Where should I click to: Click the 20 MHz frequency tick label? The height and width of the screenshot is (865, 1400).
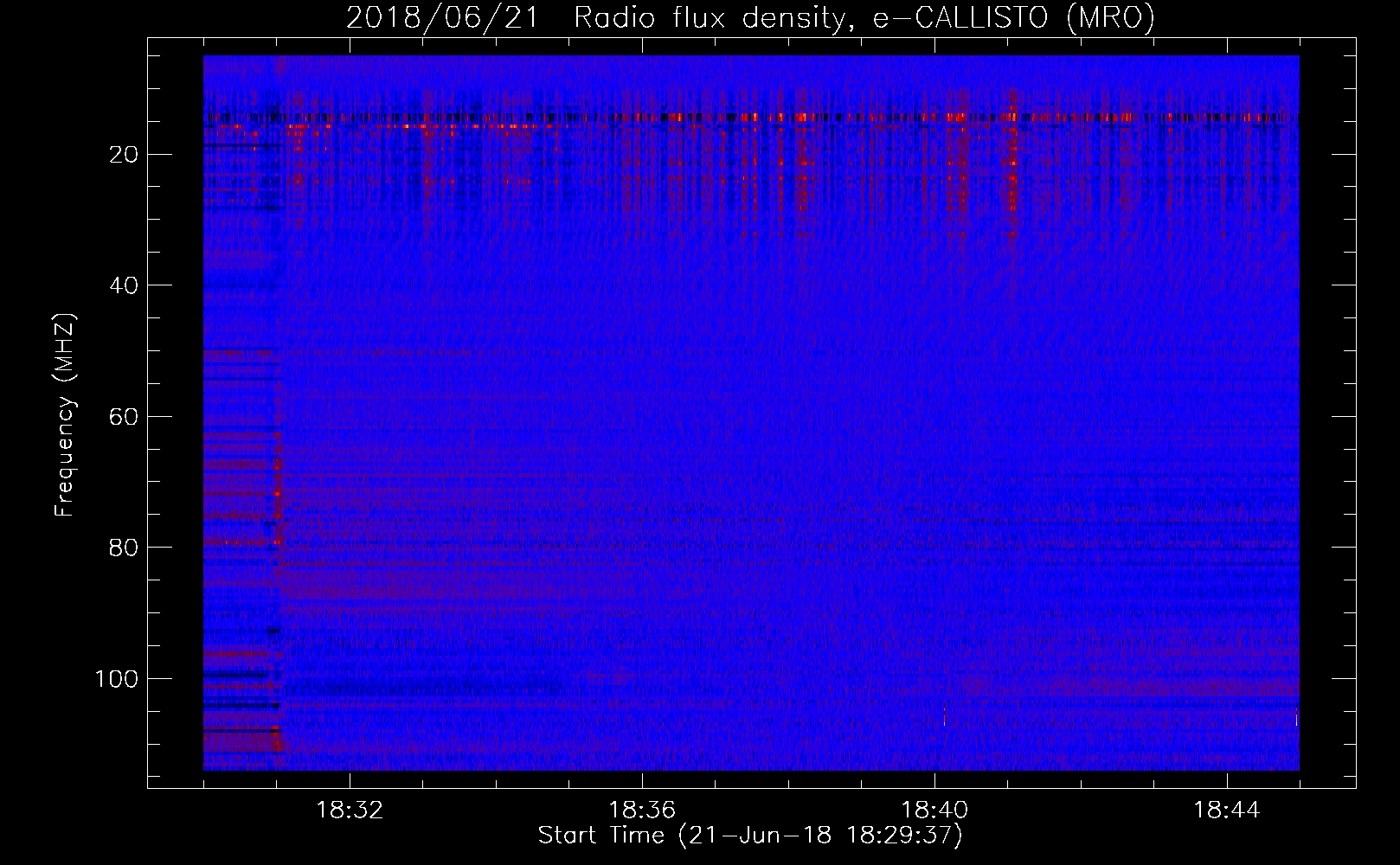[124, 155]
